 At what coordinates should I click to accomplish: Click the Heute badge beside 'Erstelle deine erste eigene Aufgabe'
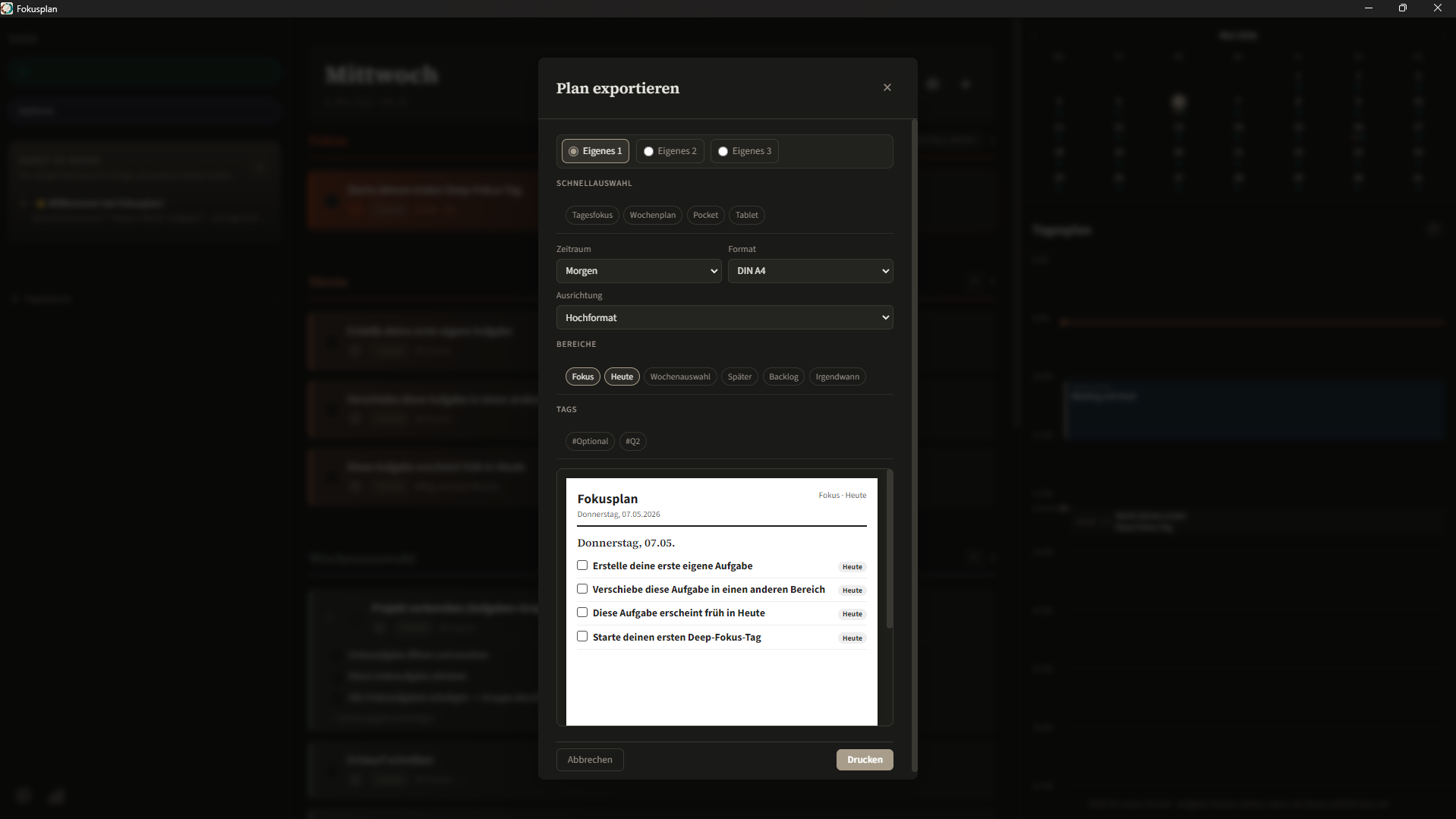tap(852, 567)
